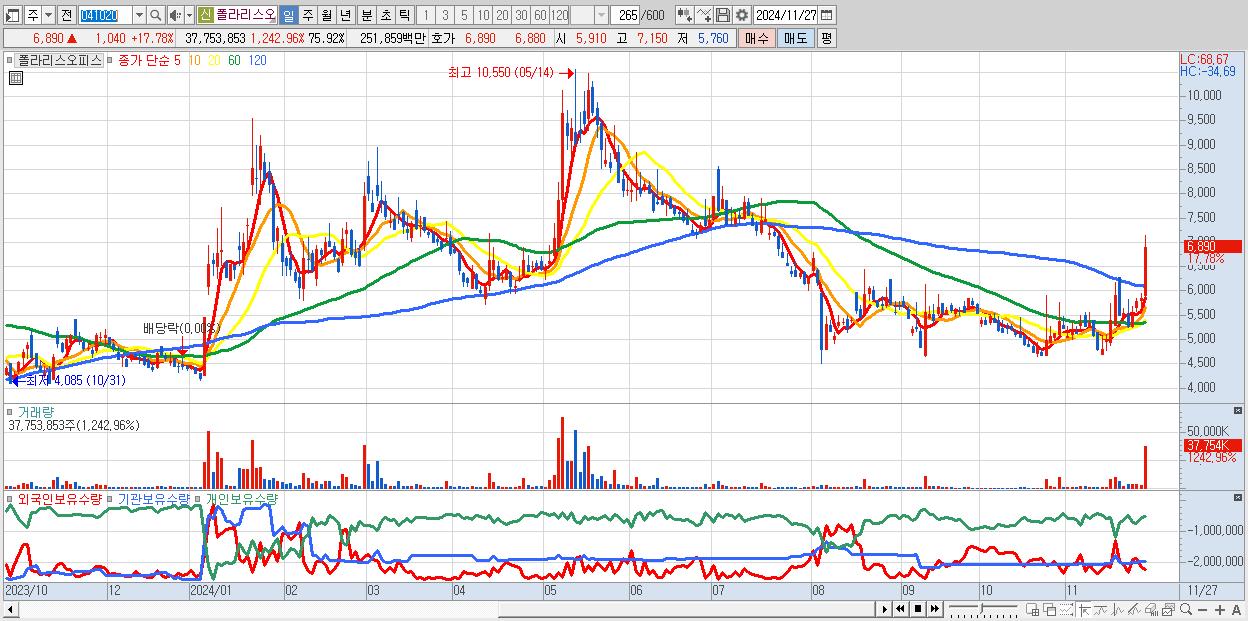
Task: Toggle the 틱 tick period button
Action: [x=403, y=15]
